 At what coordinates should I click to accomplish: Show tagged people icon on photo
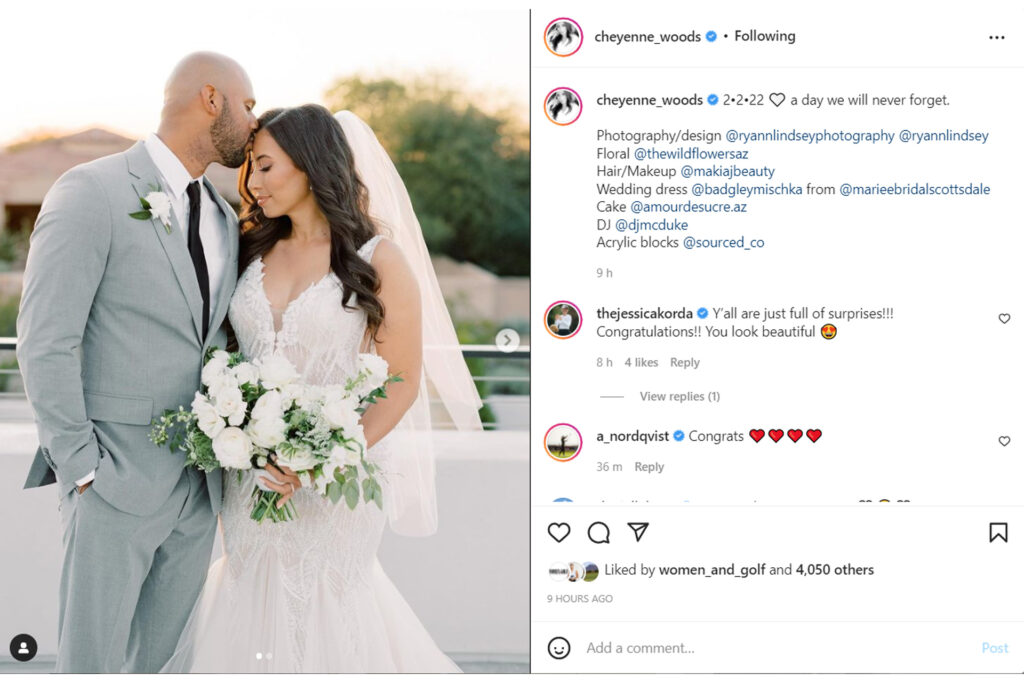pyautogui.click(x=24, y=647)
